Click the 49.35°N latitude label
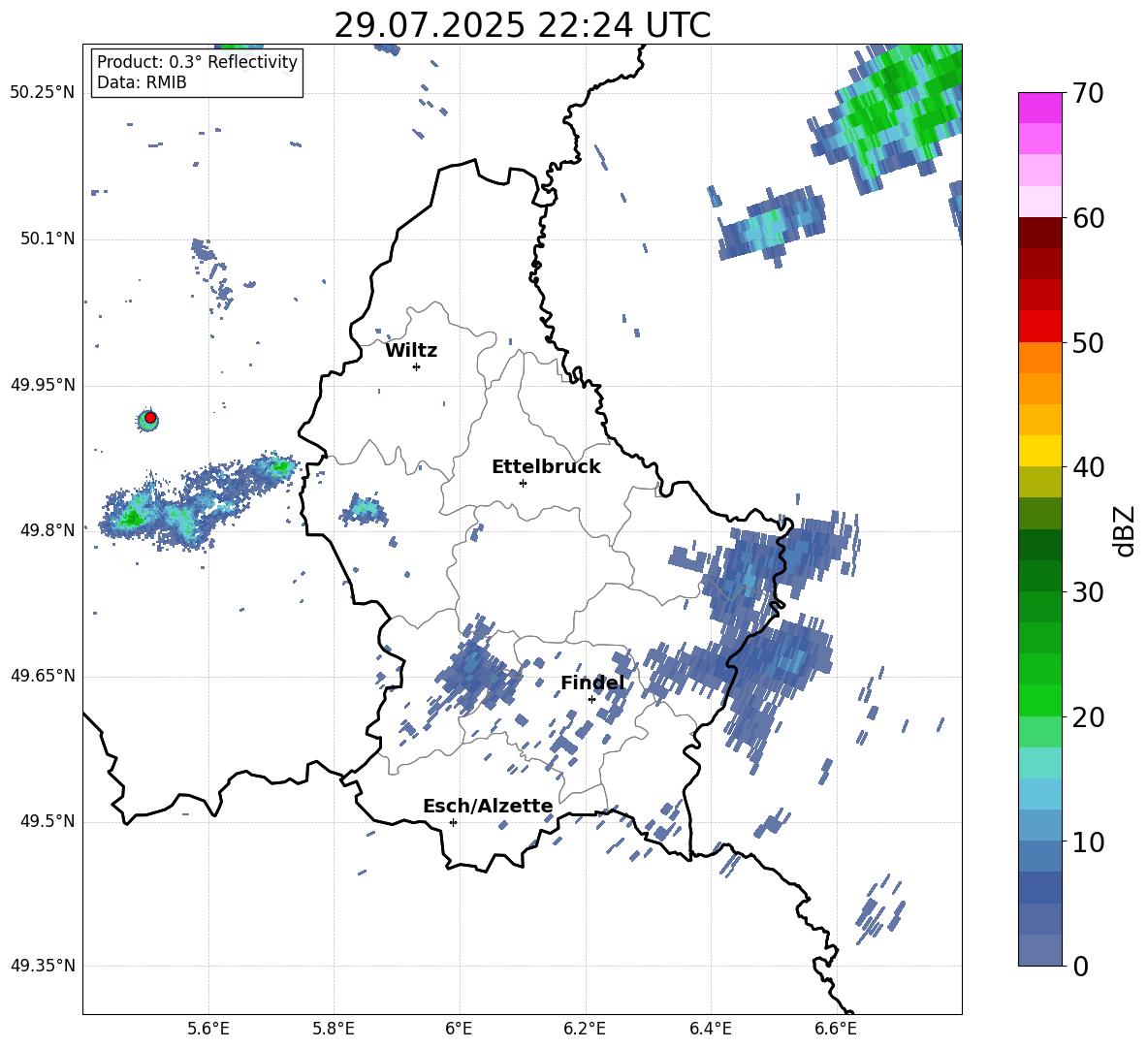This screenshot has height=1048, width=1148. (43, 966)
